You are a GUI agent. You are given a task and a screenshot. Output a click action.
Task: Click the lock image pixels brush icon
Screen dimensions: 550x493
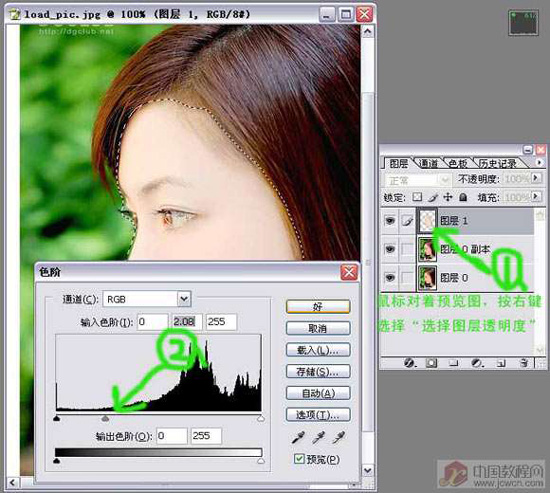[x=433, y=197]
